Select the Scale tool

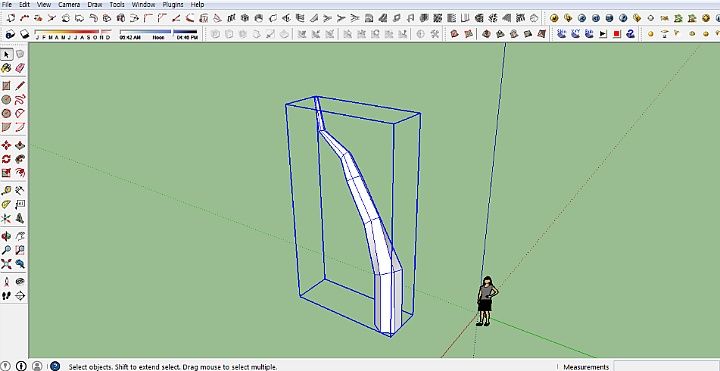[x=6, y=173]
